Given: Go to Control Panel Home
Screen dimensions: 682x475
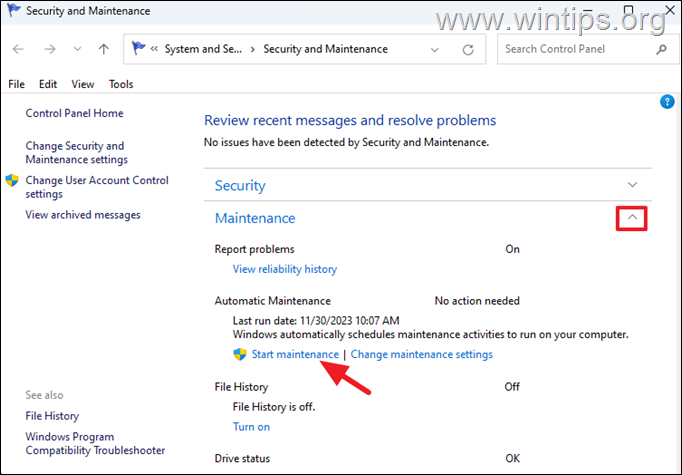Looking at the screenshot, I should 74,113.
